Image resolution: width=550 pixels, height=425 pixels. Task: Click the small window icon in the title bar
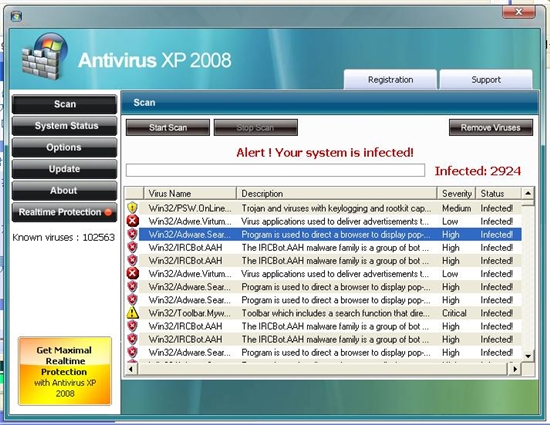coord(16,16)
